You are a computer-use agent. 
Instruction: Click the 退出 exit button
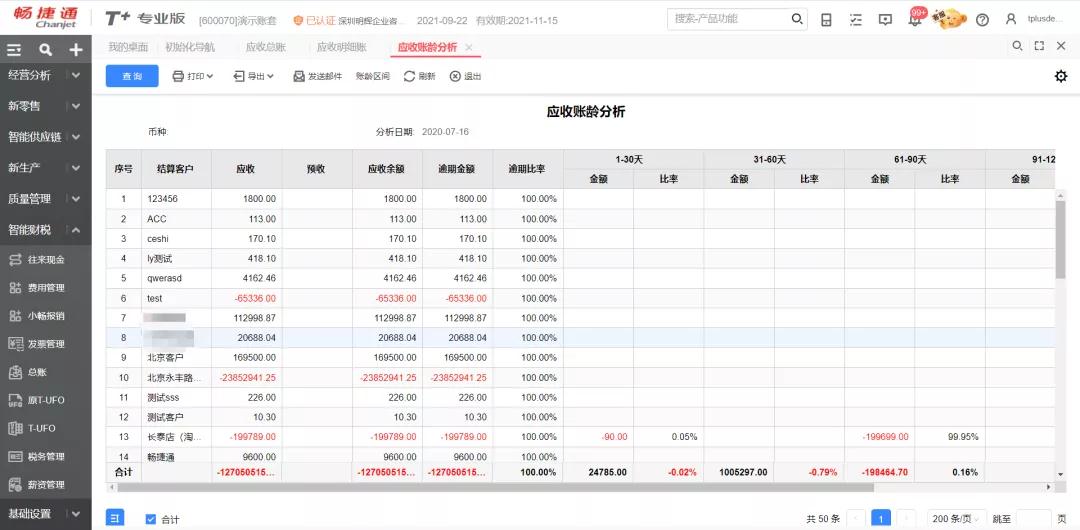click(466, 77)
